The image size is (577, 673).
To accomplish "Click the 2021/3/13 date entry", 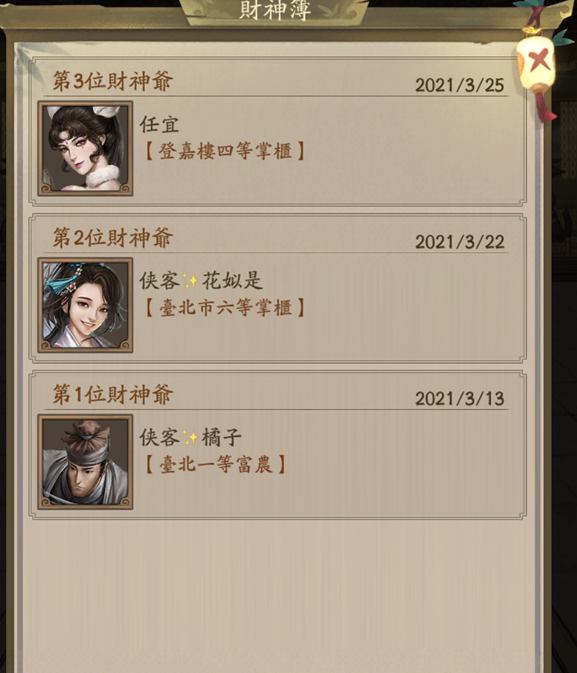I will (x=459, y=398).
